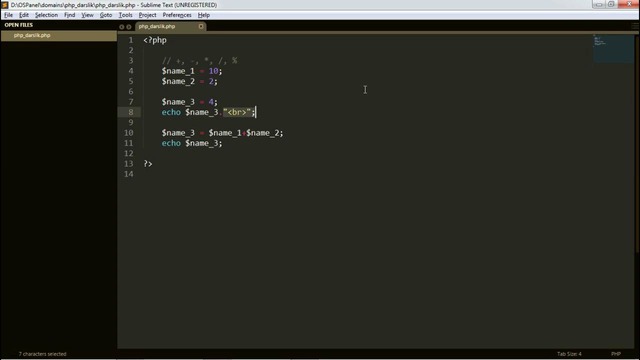Close the php_darslik.php tab
This screenshot has height=360, width=640.
[x=201, y=27]
